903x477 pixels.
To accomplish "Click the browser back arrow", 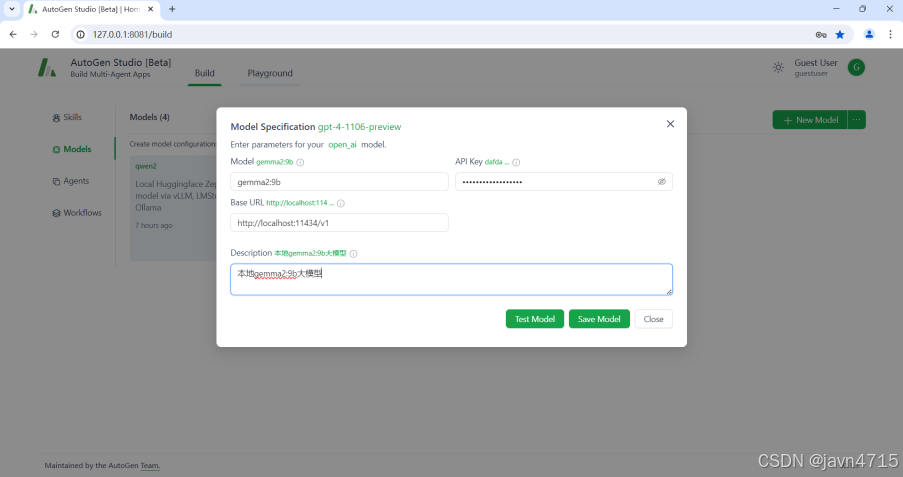I will [x=13, y=35].
